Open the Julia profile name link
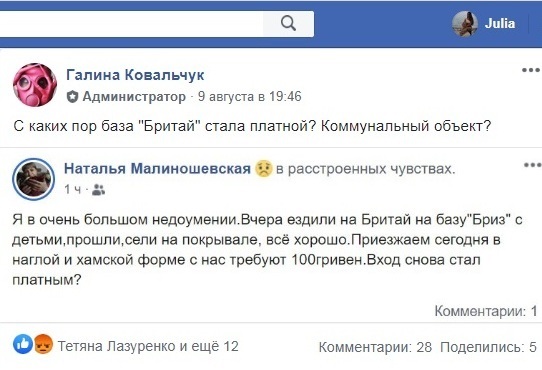542x370 pixels. [x=500, y=24]
